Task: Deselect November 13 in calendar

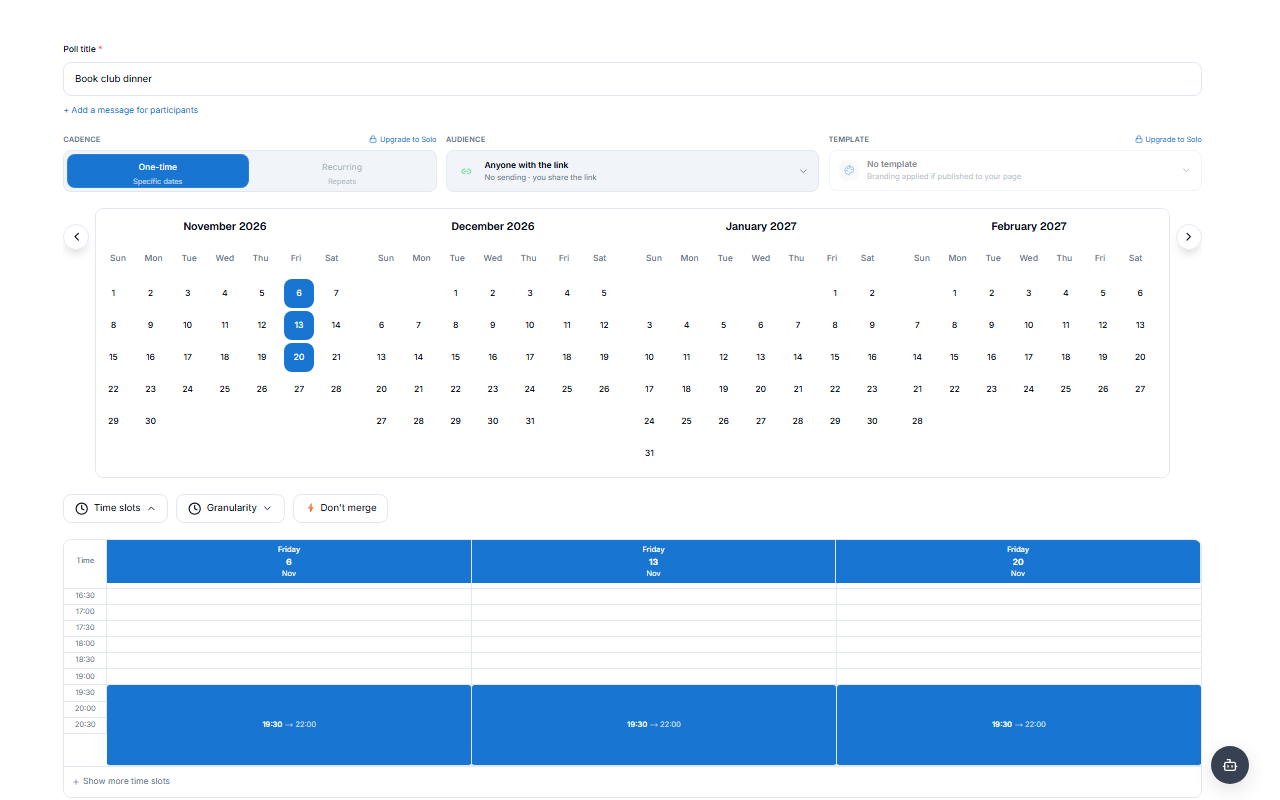Action: [299, 325]
